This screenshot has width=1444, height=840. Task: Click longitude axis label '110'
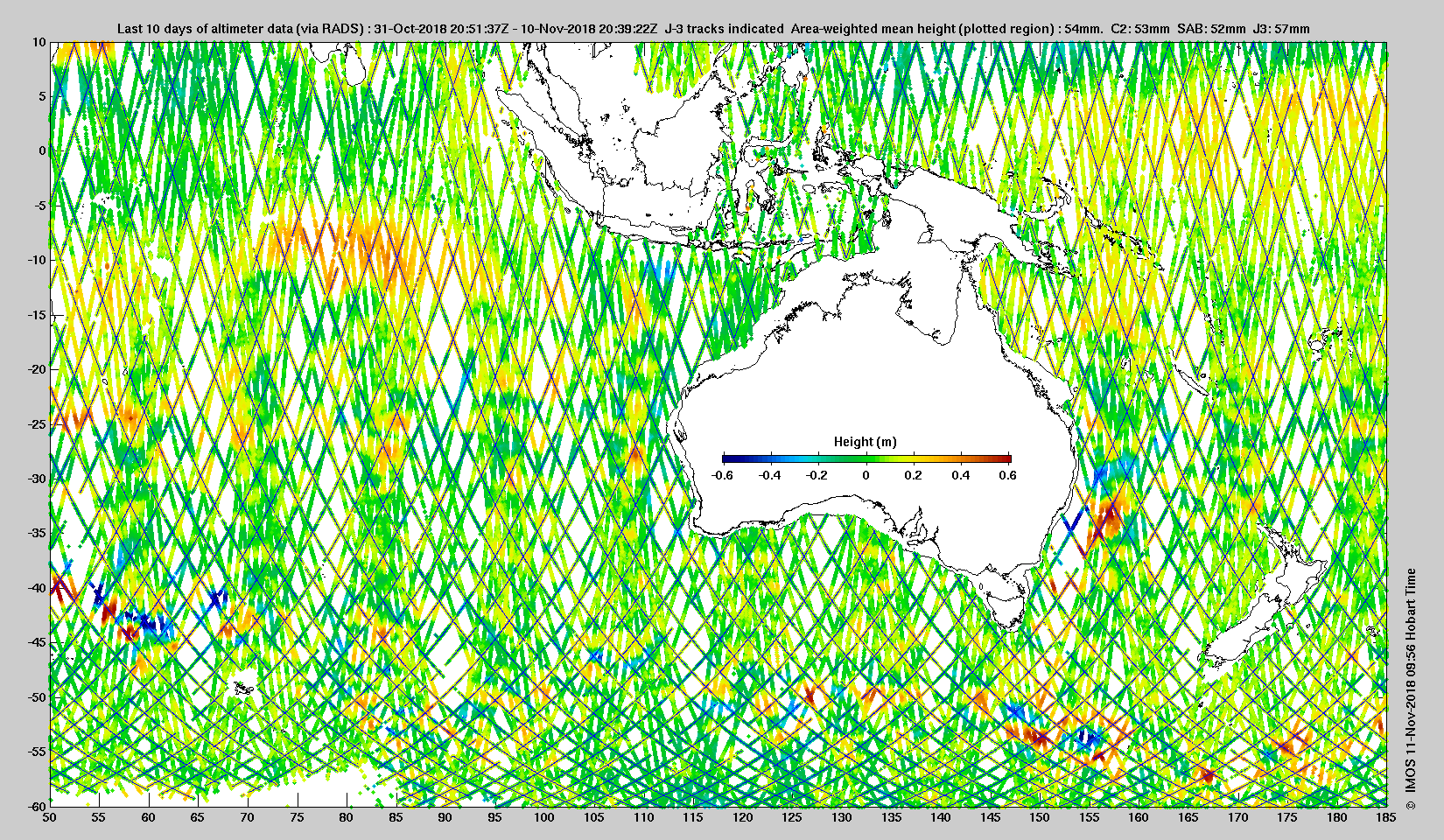point(643,817)
